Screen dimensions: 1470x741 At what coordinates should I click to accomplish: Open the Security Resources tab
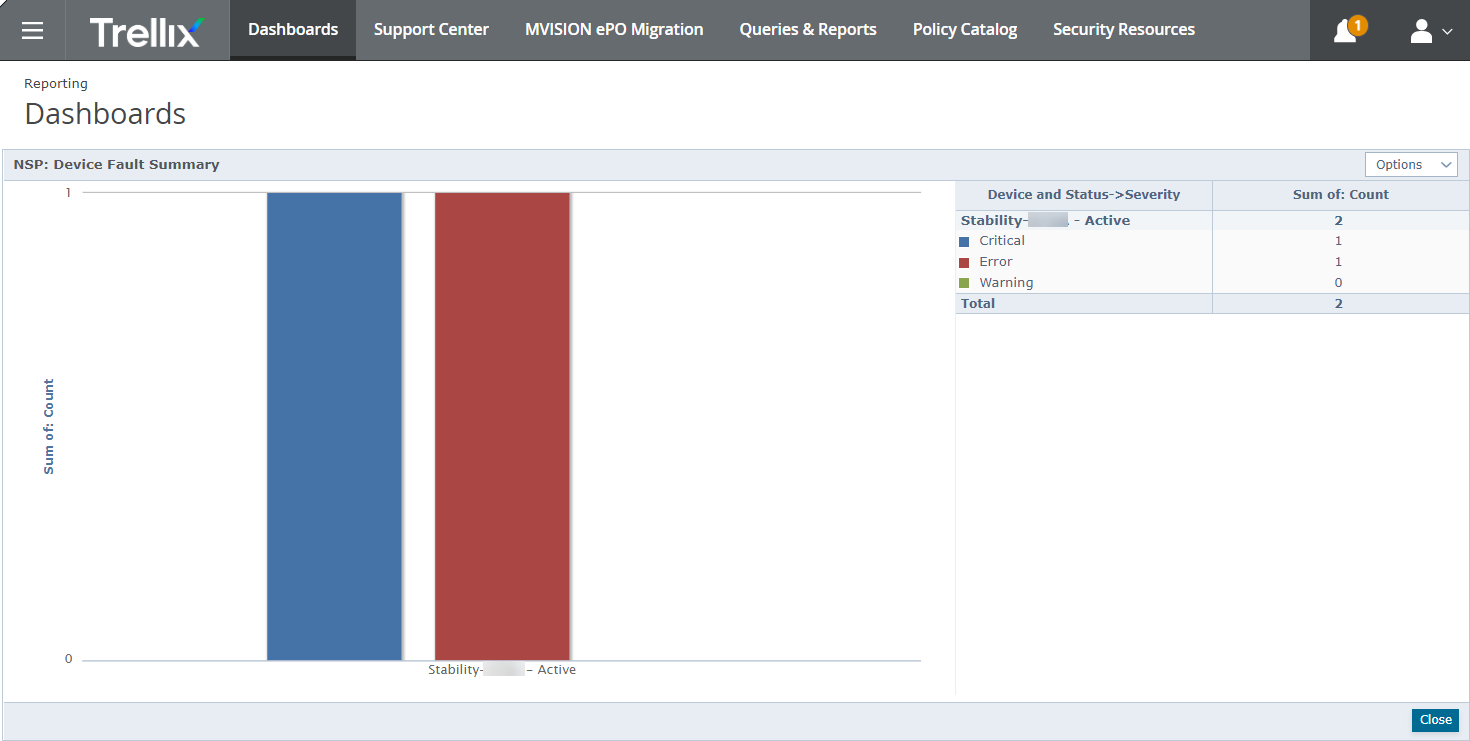[x=1124, y=30]
